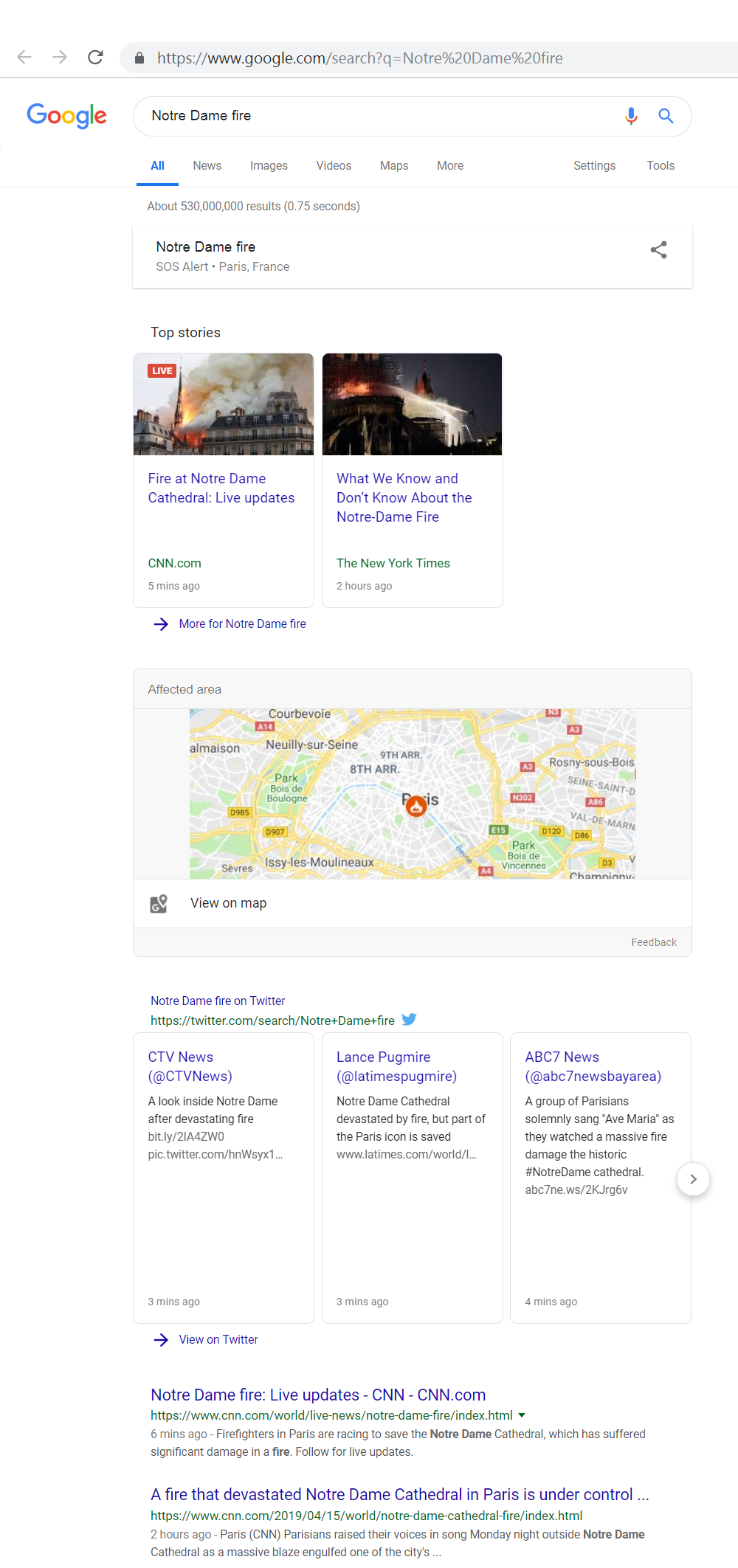Select the All results tab
Image resolution: width=738 pixels, height=1568 pixels.
click(x=157, y=166)
